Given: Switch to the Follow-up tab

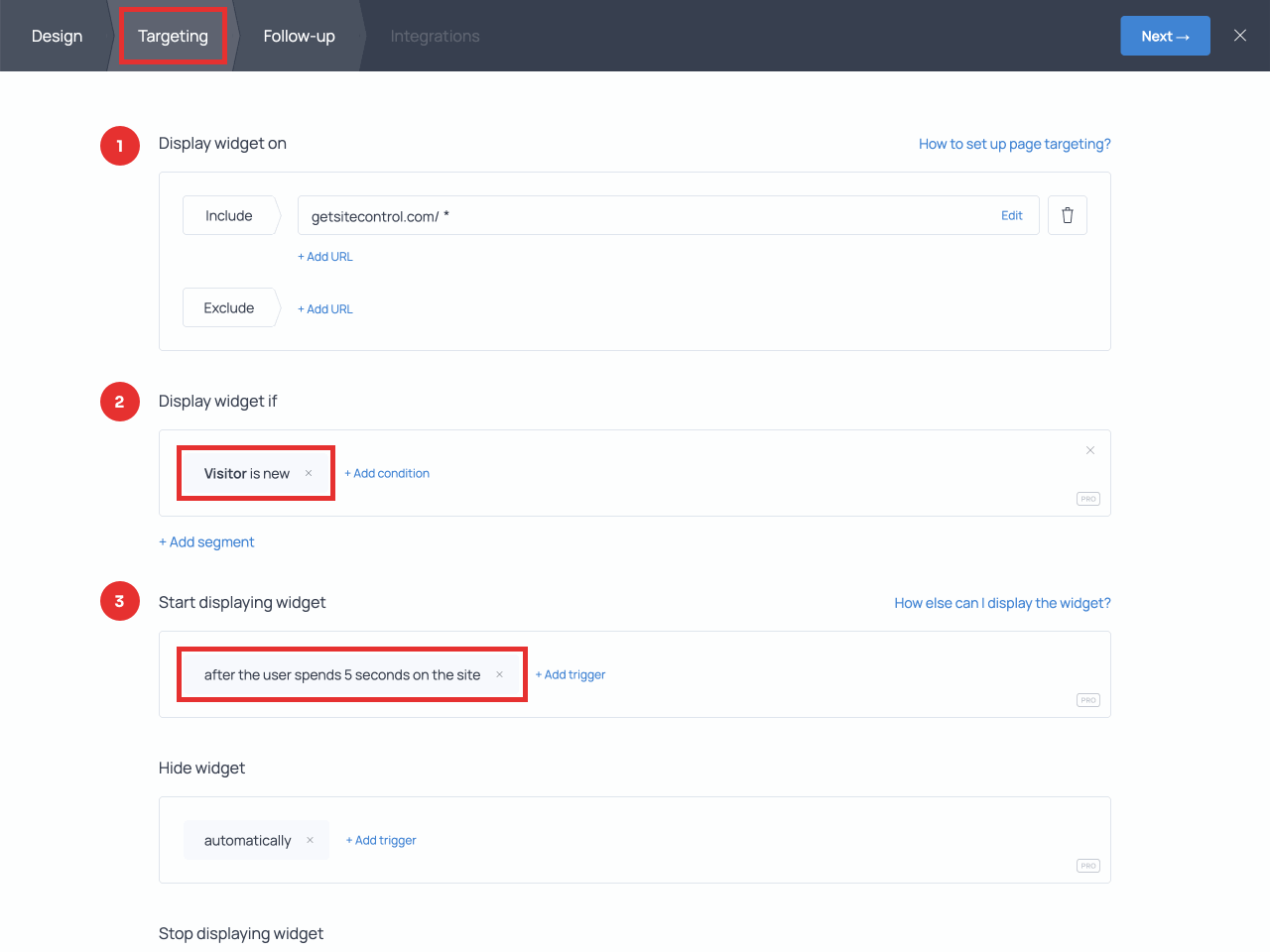Looking at the screenshot, I should point(299,36).
